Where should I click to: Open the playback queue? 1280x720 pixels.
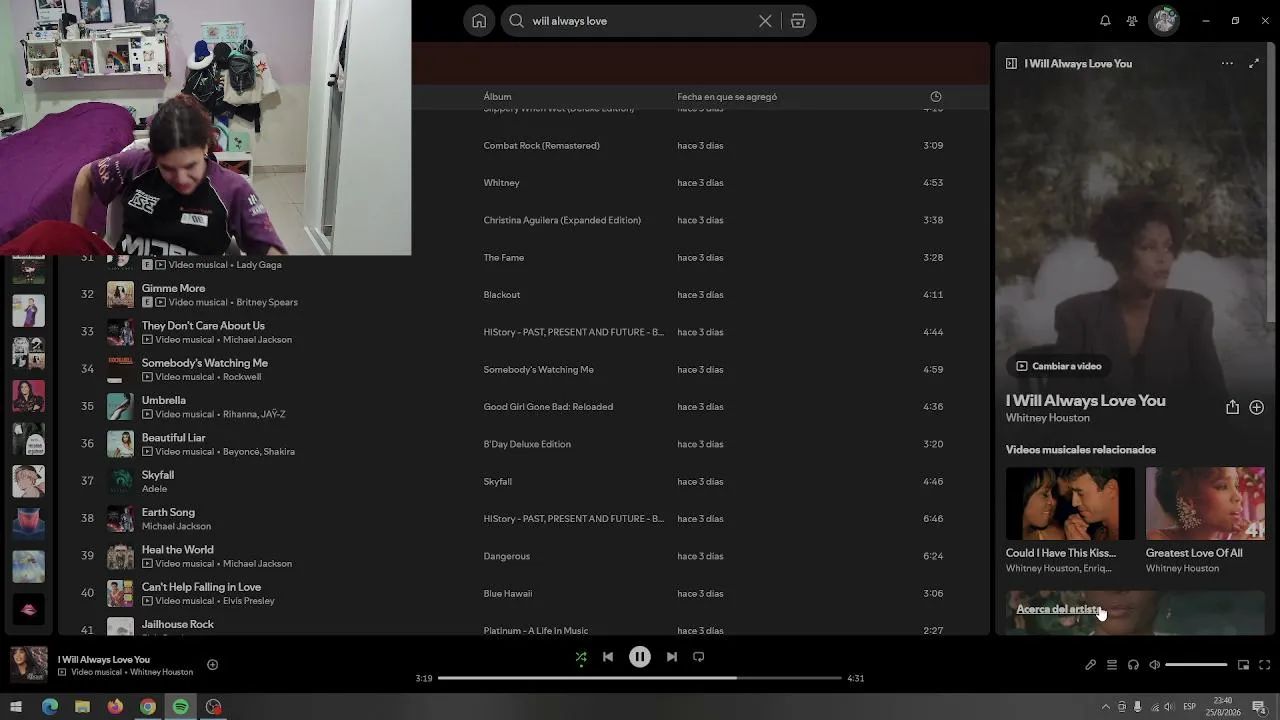(1112, 665)
